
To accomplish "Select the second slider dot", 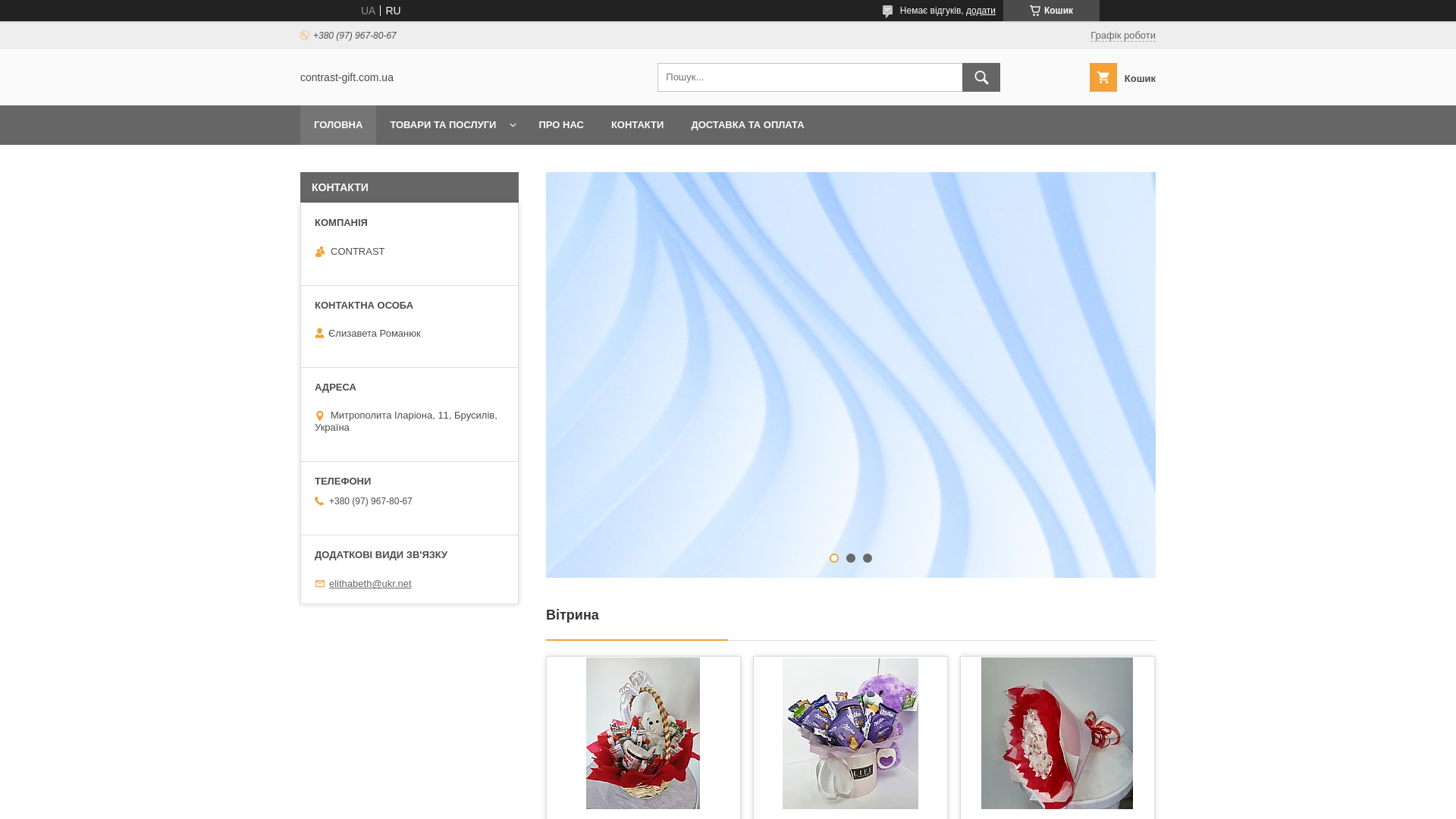I will [851, 558].
